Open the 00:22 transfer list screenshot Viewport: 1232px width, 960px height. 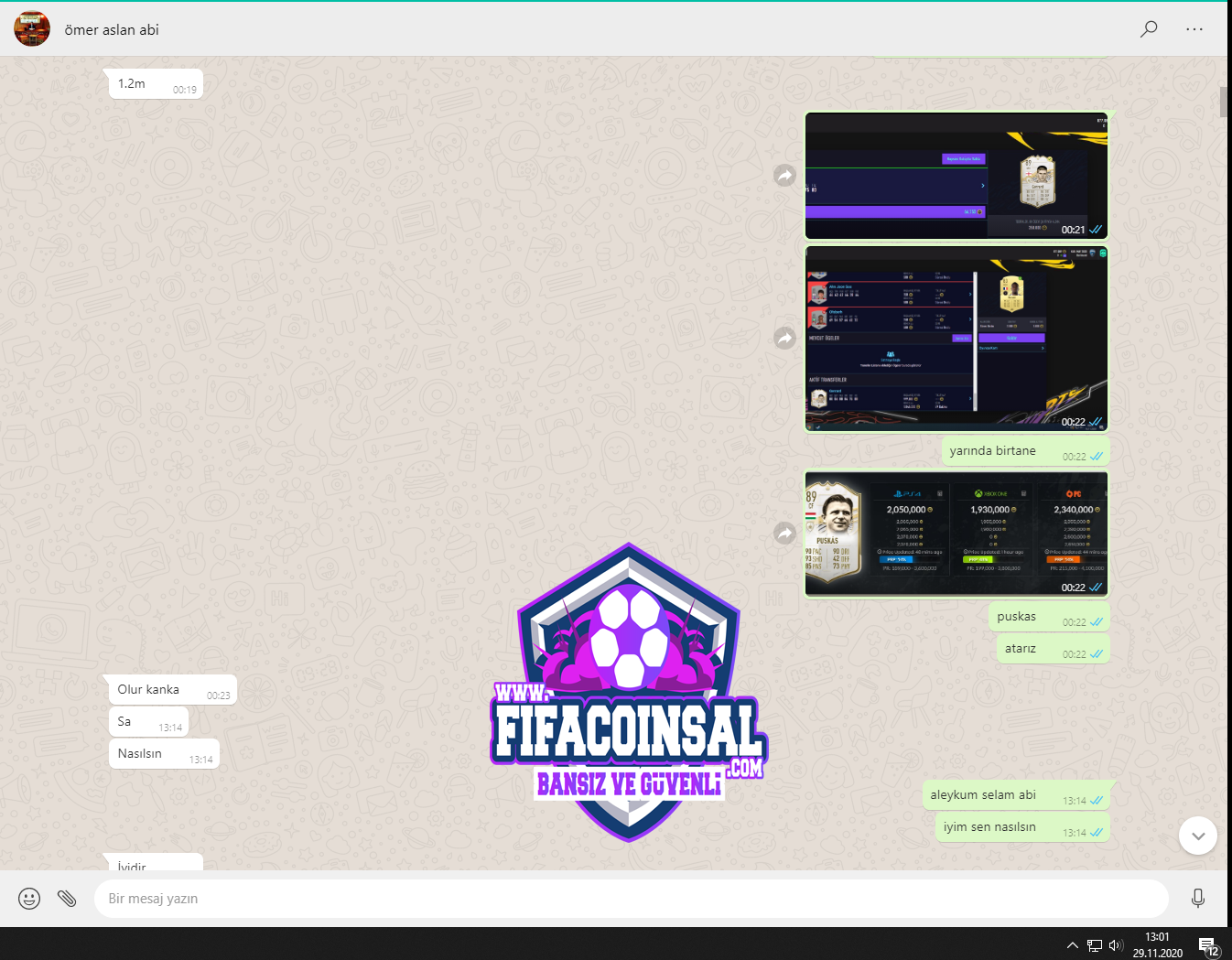click(x=956, y=338)
